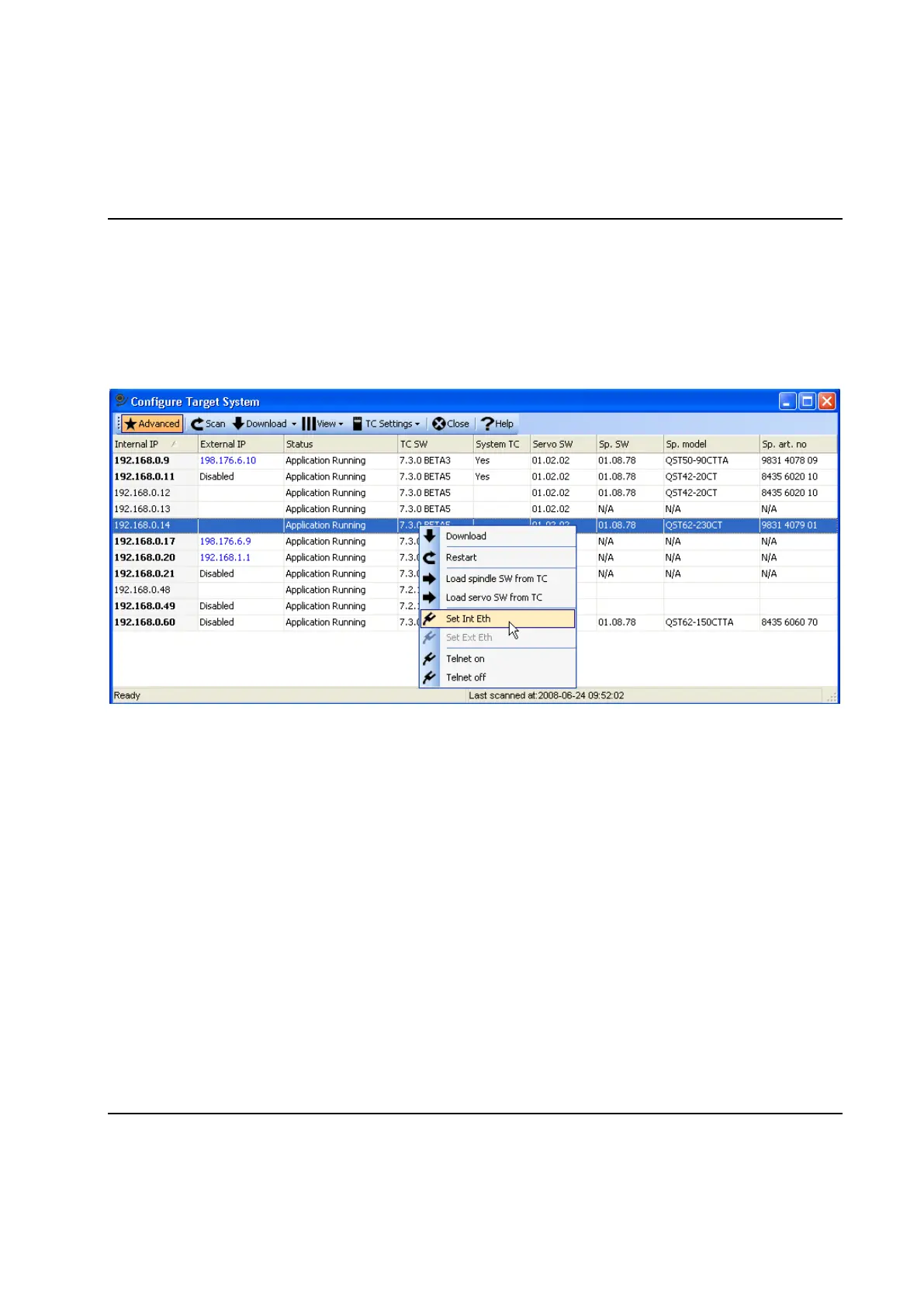Select row with internal IP 192.168.0.11
Viewport: 924px width, 1306px height.
pos(475,477)
